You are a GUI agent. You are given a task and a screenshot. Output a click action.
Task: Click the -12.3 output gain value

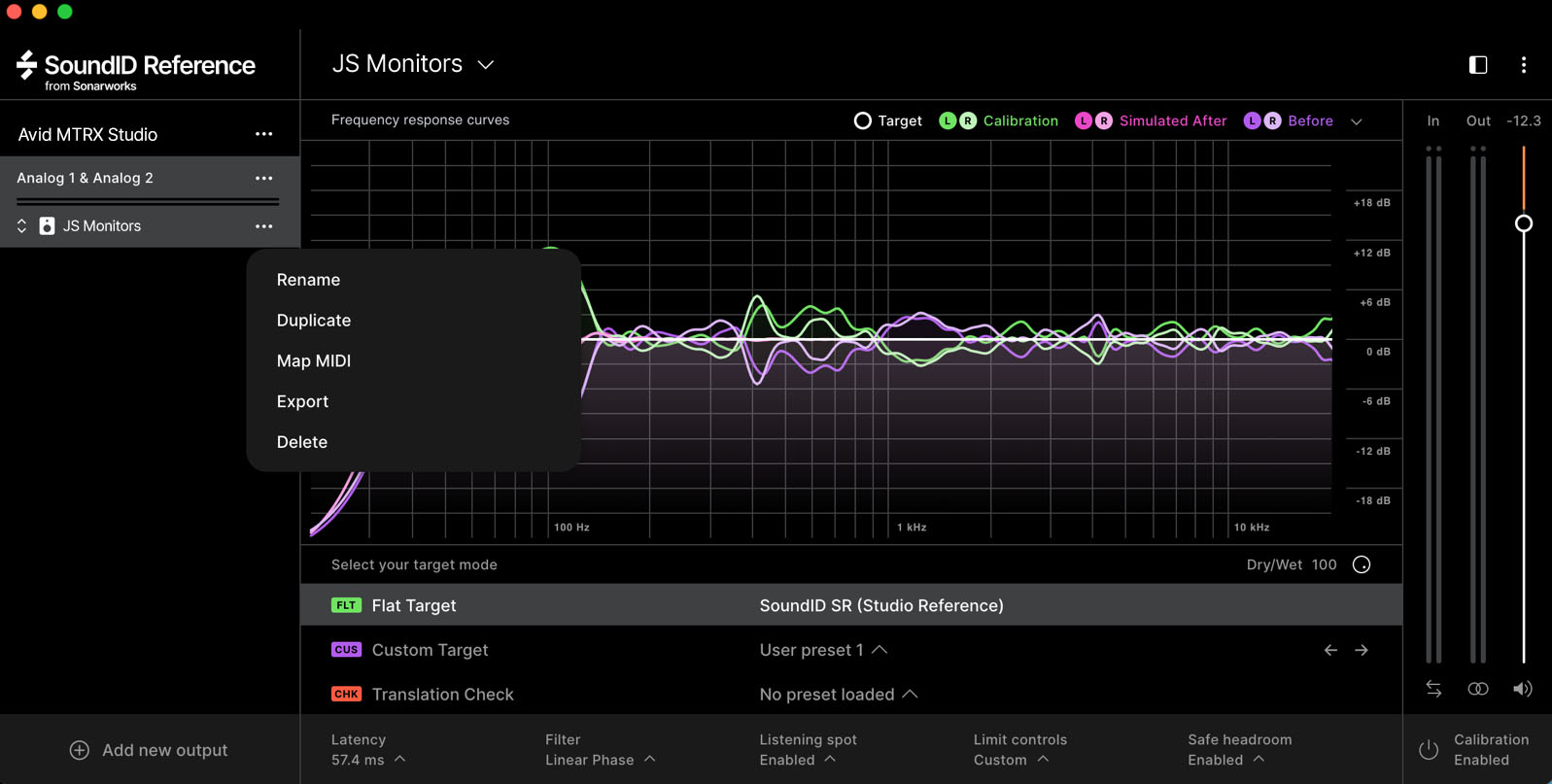[x=1524, y=120]
